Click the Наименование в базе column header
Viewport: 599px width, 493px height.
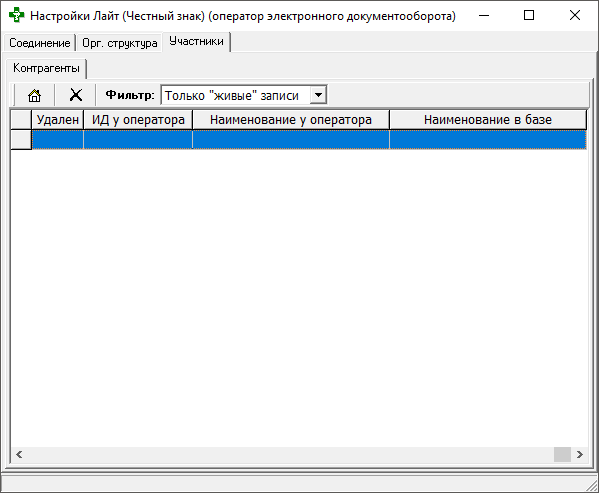point(488,120)
